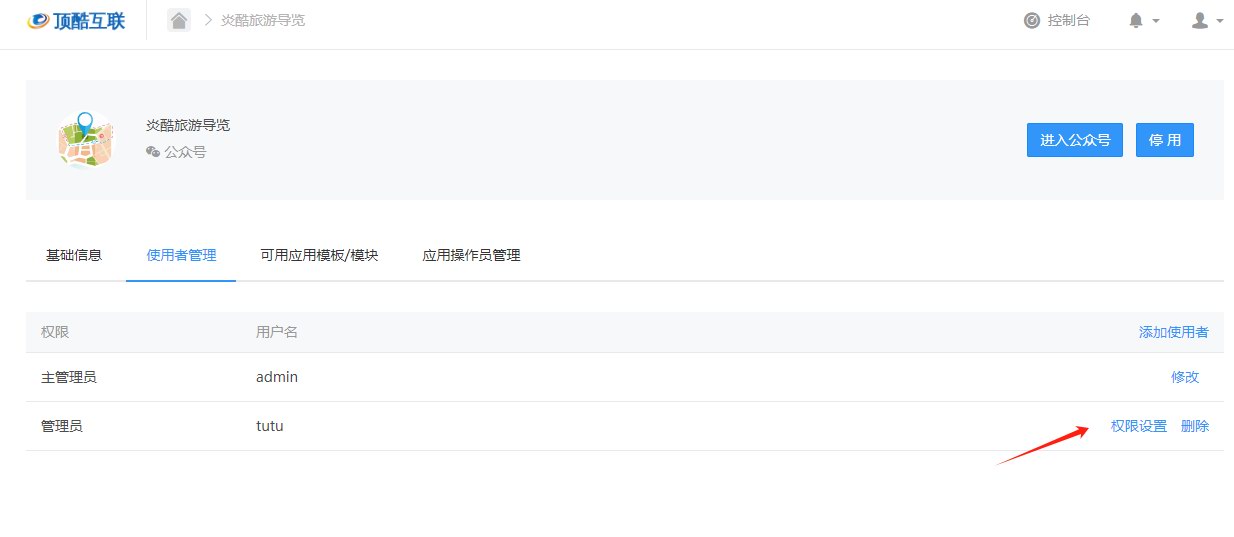Switch to the 基础信息 tab
This screenshot has width=1234, height=537.
tap(74, 255)
